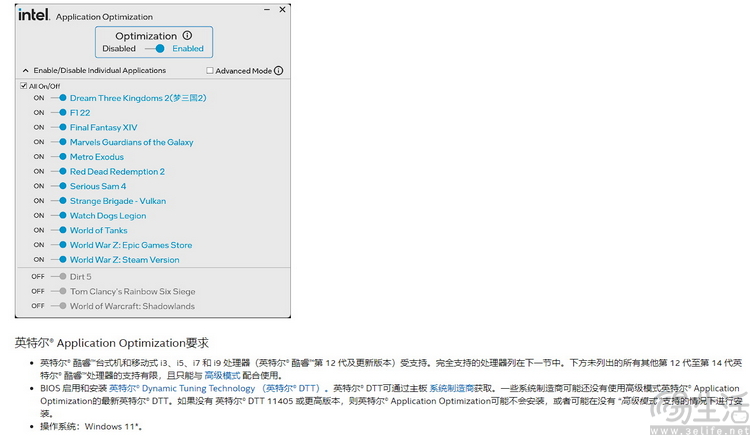Turn on Tom Clancy's Rainbow Six Siege toggle

click(x=59, y=292)
